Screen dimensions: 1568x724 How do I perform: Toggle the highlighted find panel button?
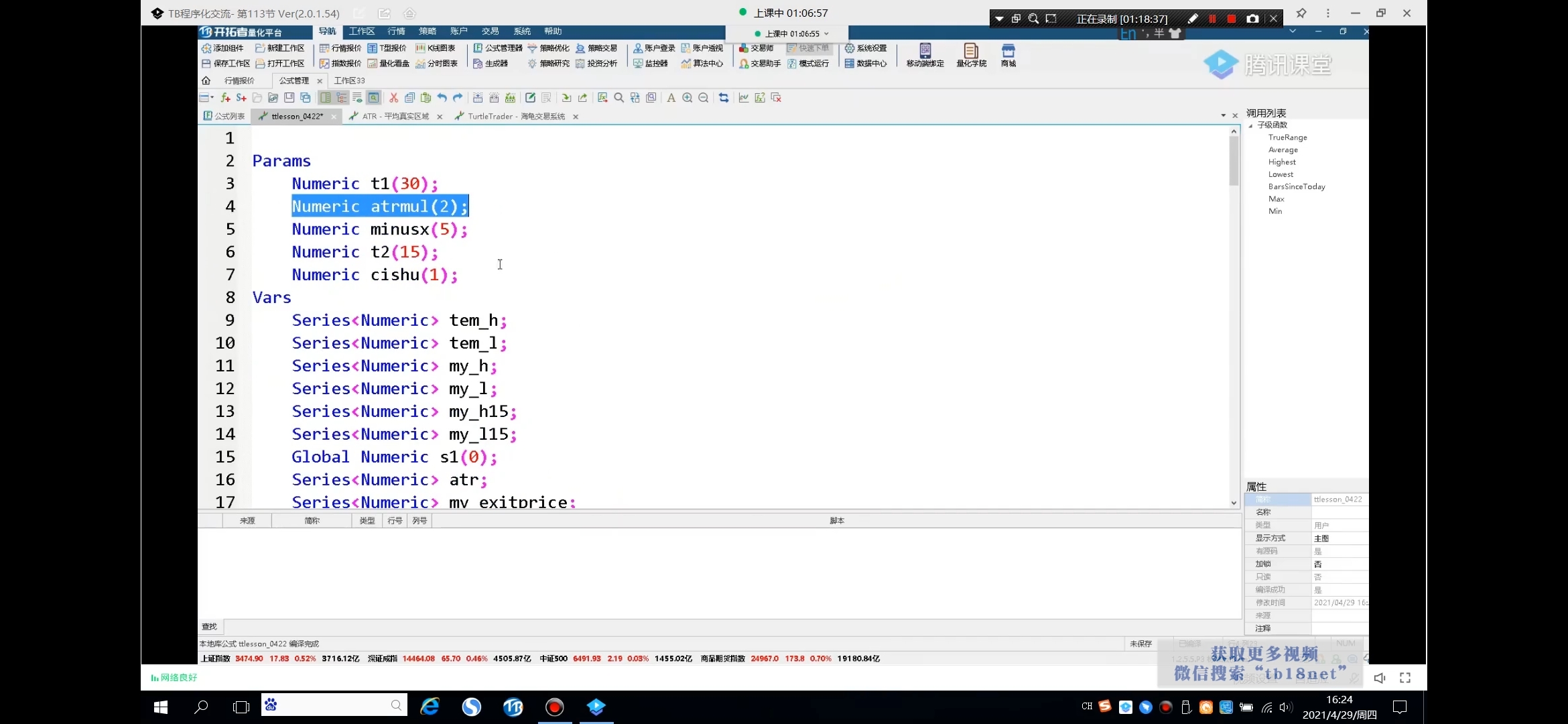coord(373,98)
